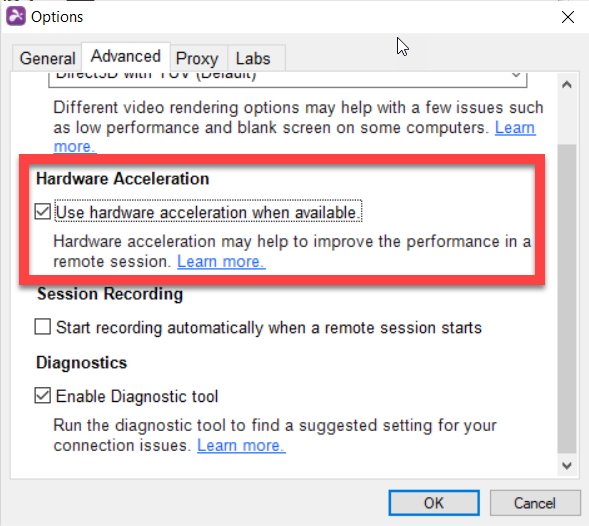Open the Proxy tab
This screenshot has height=526, width=589.
[x=197, y=59]
